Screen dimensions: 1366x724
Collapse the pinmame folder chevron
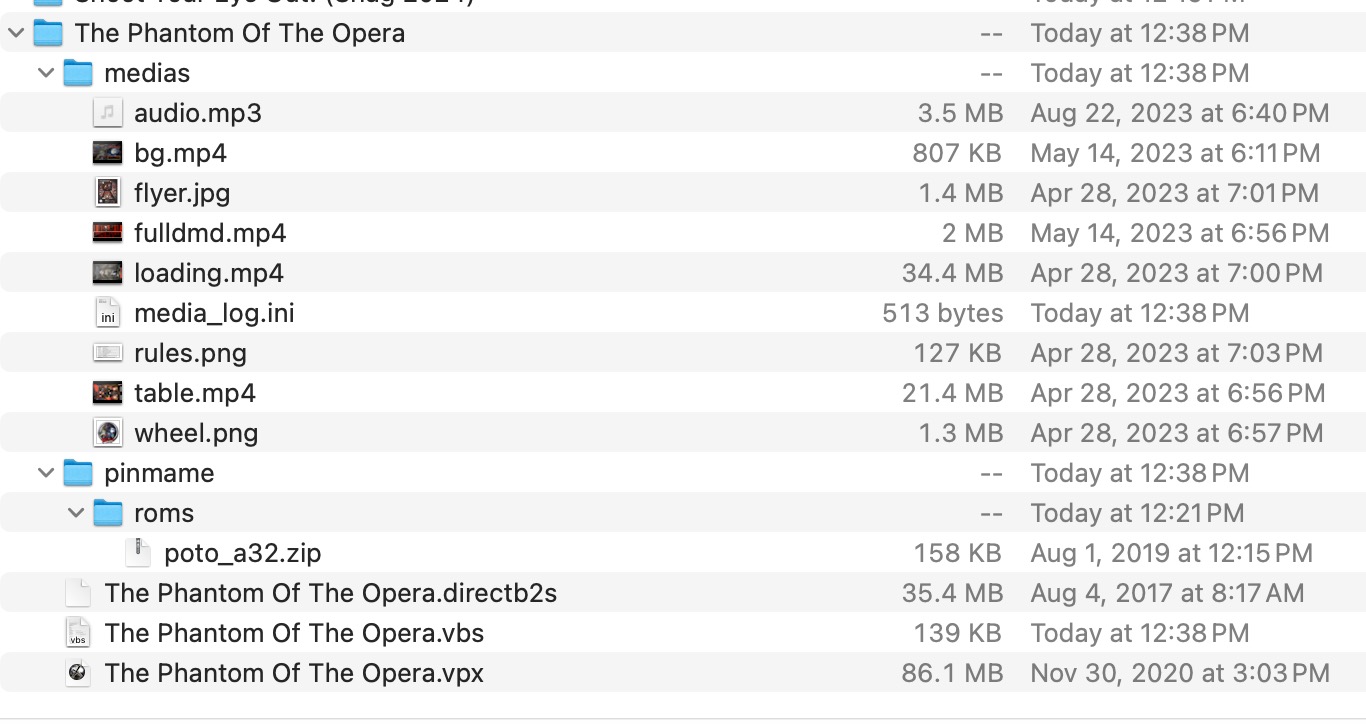coord(46,473)
